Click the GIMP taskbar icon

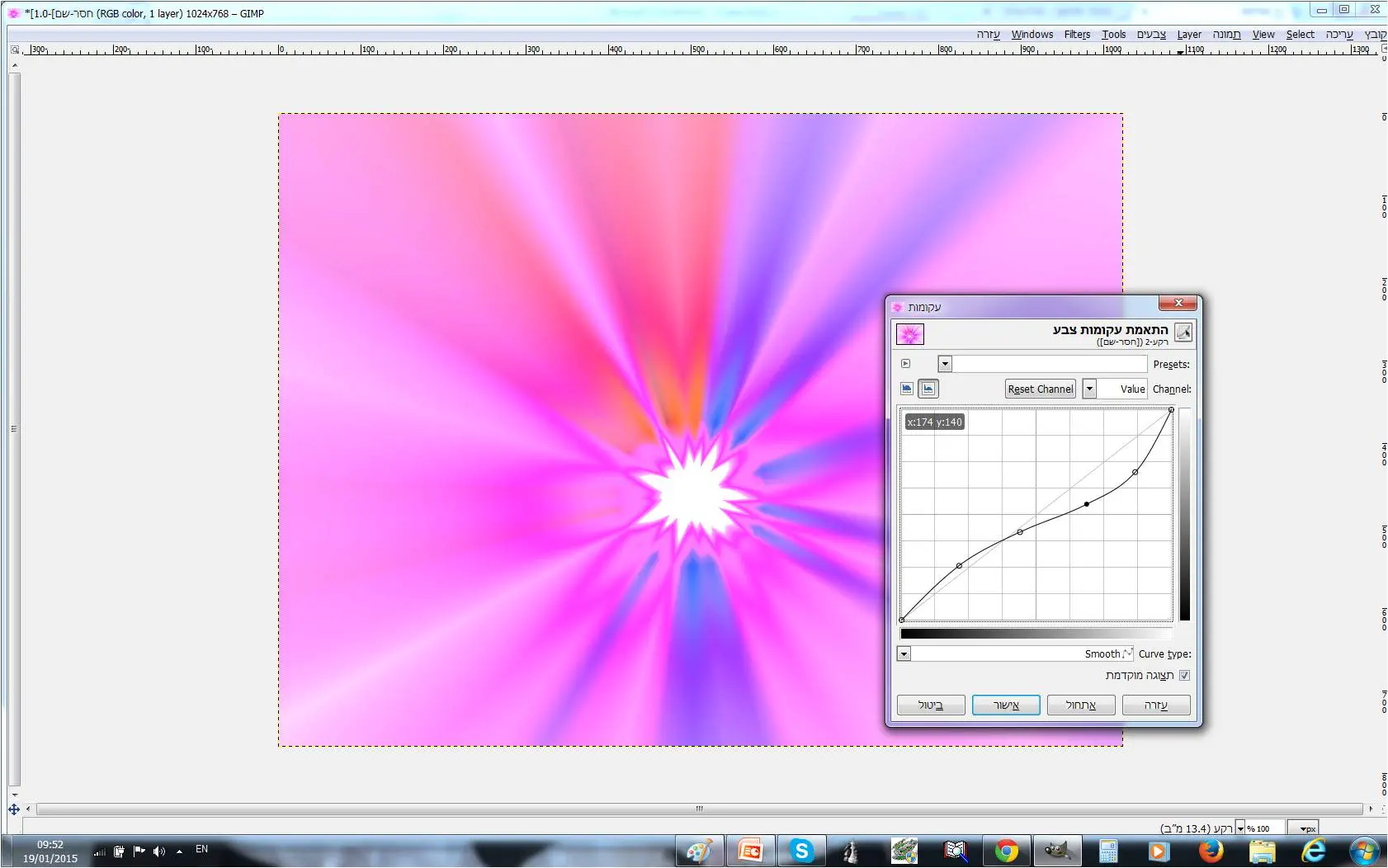pyautogui.click(x=1057, y=851)
